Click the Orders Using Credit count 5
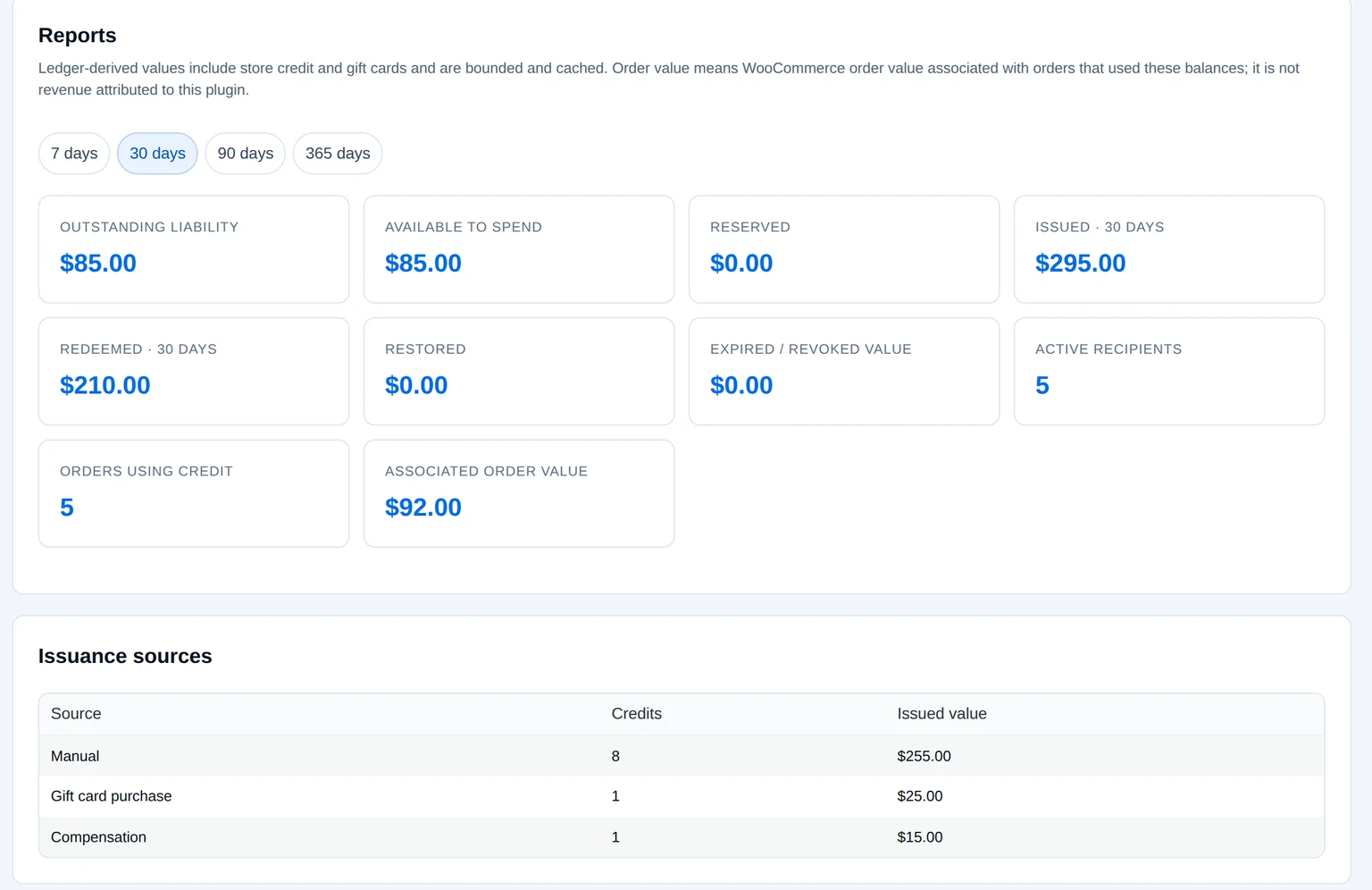Image resolution: width=1372 pixels, height=890 pixels. pyautogui.click(x=67, y=508)
